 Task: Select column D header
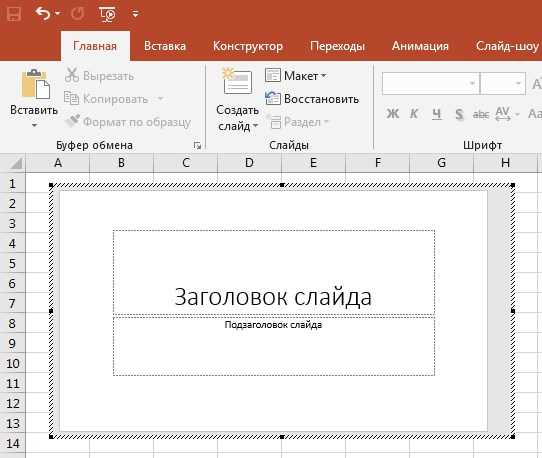click(249, 162)
